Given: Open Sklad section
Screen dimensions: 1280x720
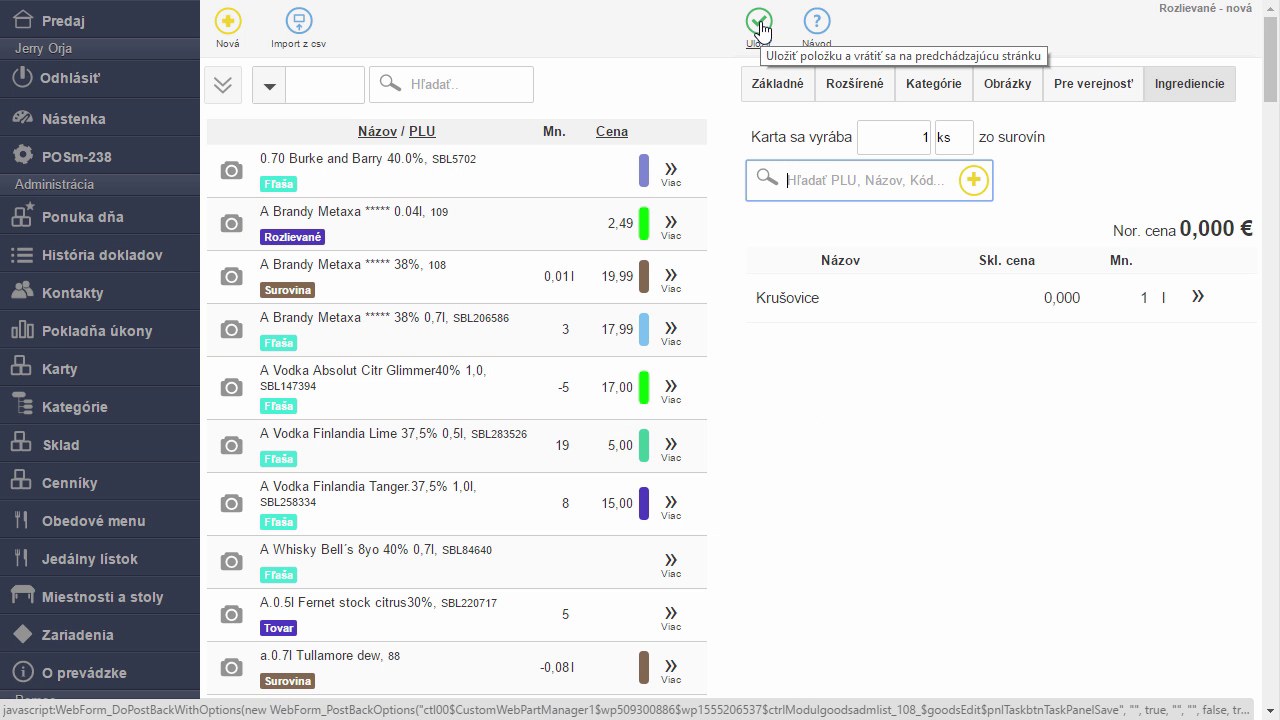Looking at the screenshot, I should [x=100, y=444].
